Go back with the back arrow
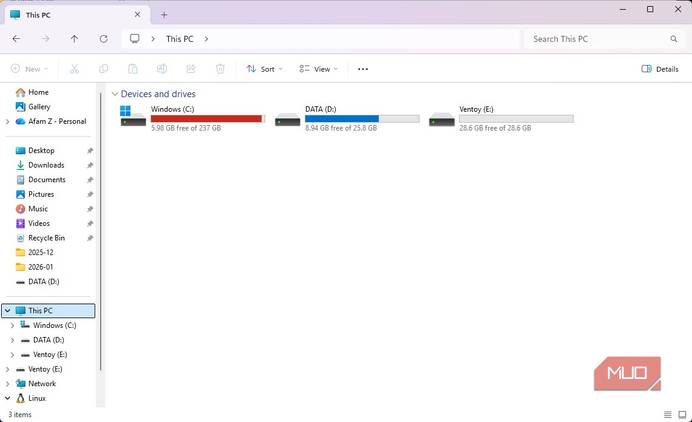The image size is (692, 422). click(16, 39)
